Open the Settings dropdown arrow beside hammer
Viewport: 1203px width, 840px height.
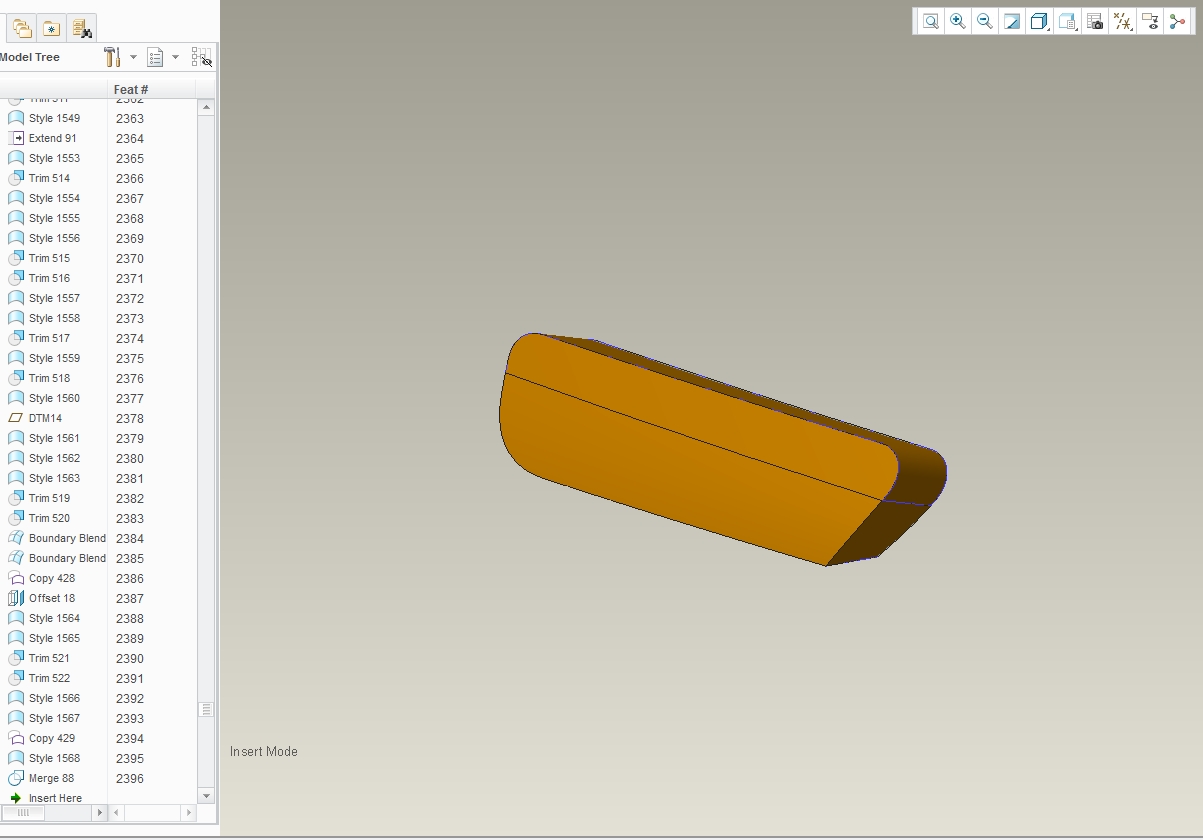click(x=134, y=57)
